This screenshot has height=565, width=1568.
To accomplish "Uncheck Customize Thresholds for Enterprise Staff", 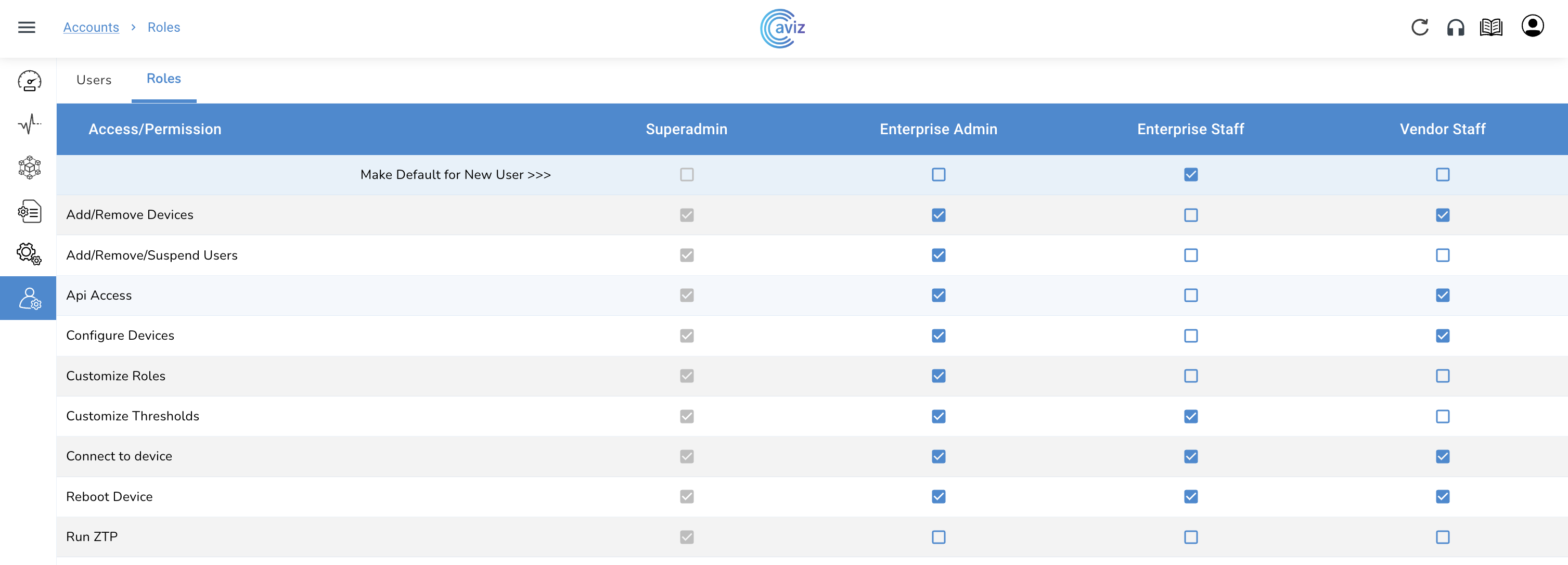I will point(1191,416).
